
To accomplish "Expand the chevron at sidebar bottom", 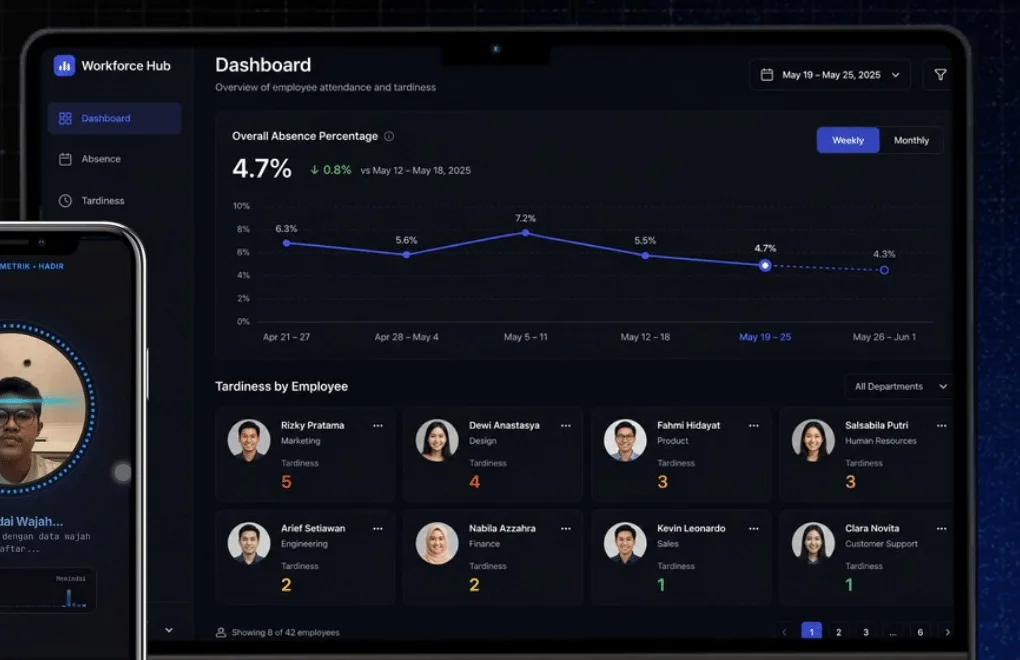I will pyautogui.click(x=169, y=630).
